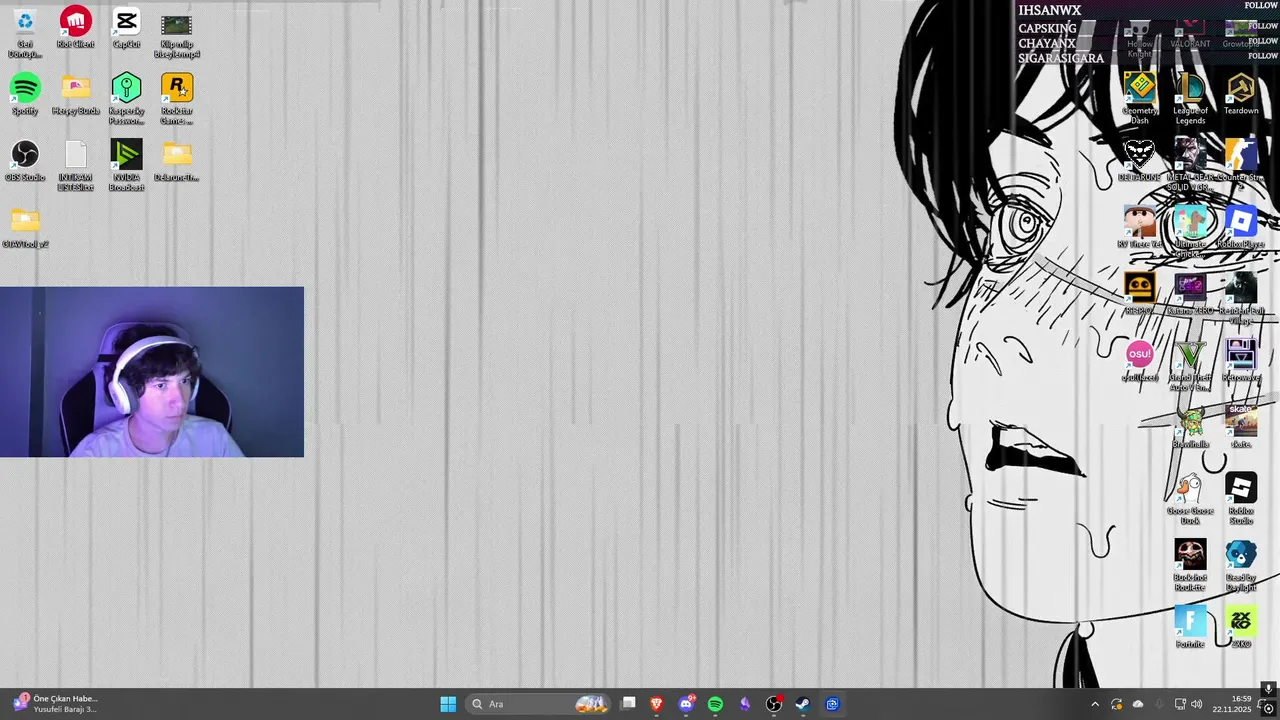The width and height of the screenshot is (1280, 720).
Task: Open Grand Theft Auto V shortcut
Action: pos(1190,365)
